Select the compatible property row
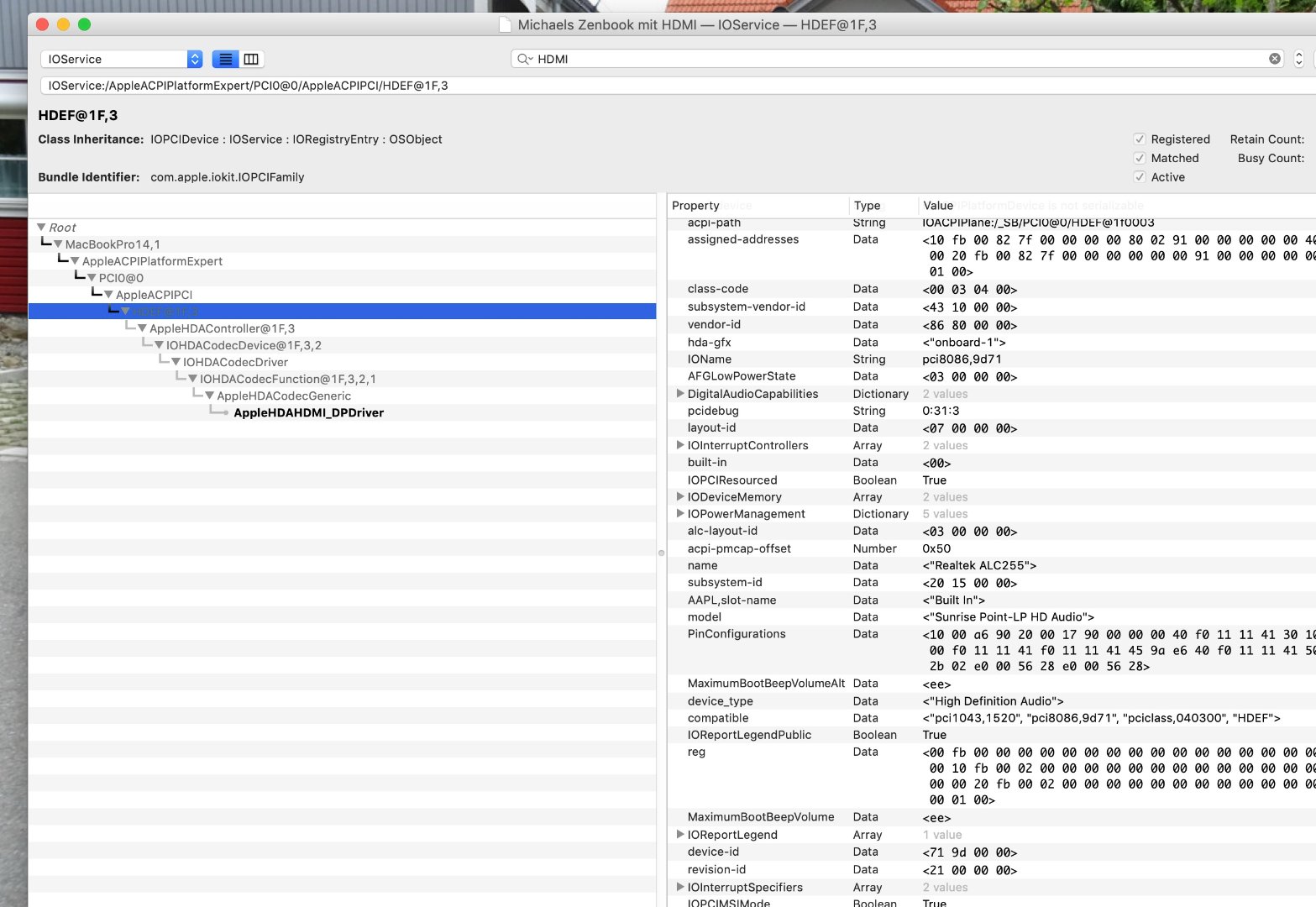Viewport: 1316px width, 907px height. point(992,718)
